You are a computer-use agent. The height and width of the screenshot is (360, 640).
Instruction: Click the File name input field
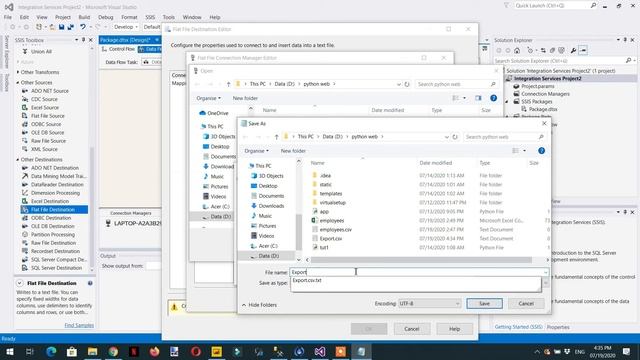click(419, 272)
